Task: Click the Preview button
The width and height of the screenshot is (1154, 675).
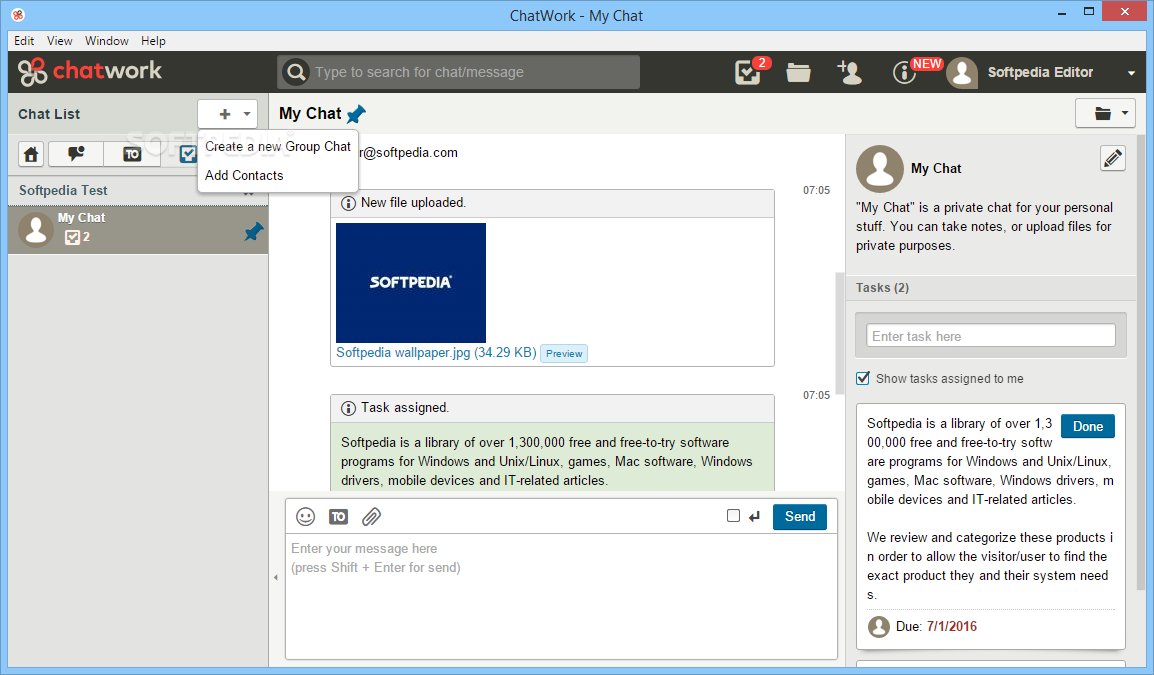Action: click(564, 353)
